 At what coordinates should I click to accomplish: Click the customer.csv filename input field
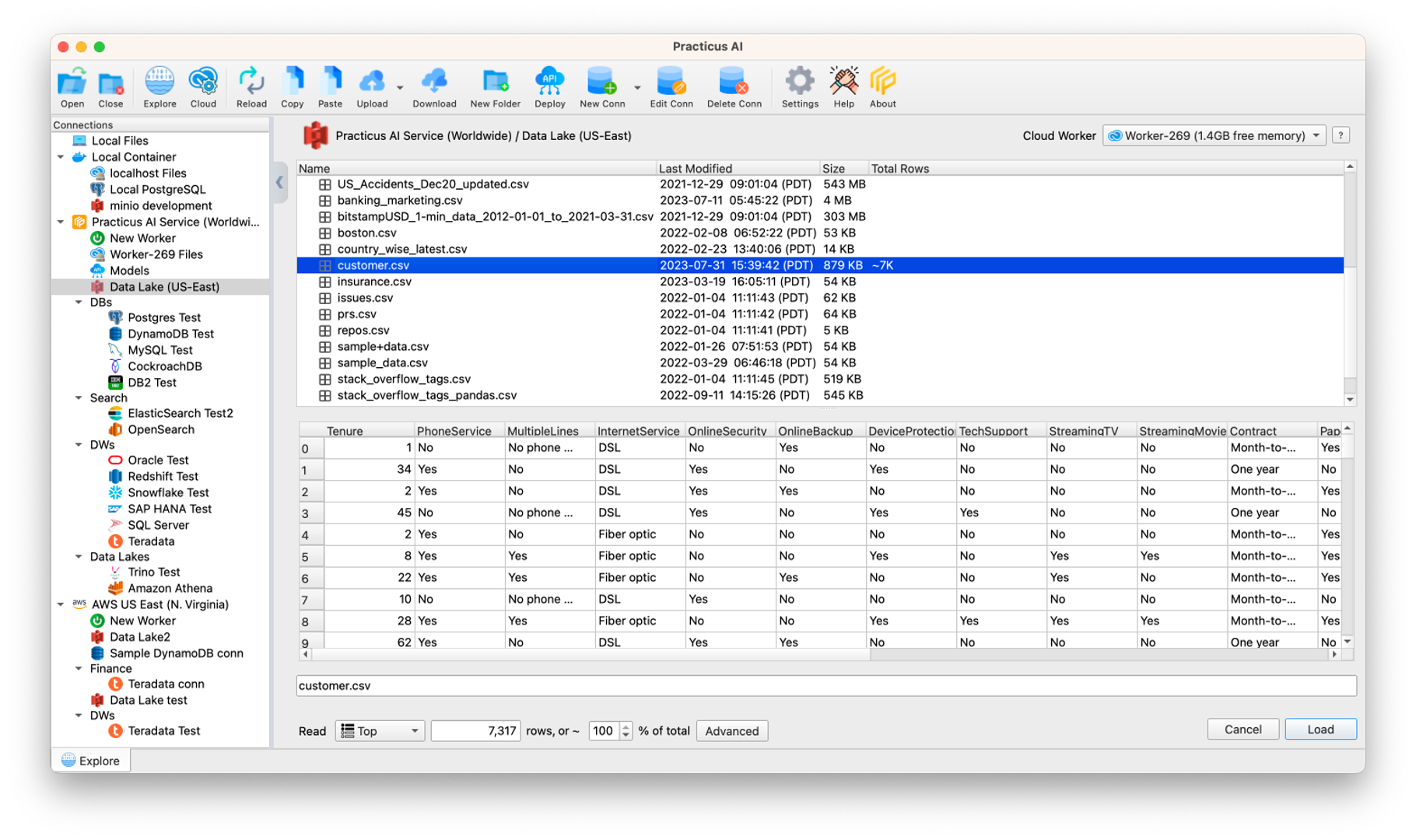pyautogui.click(x=825, y=685)
